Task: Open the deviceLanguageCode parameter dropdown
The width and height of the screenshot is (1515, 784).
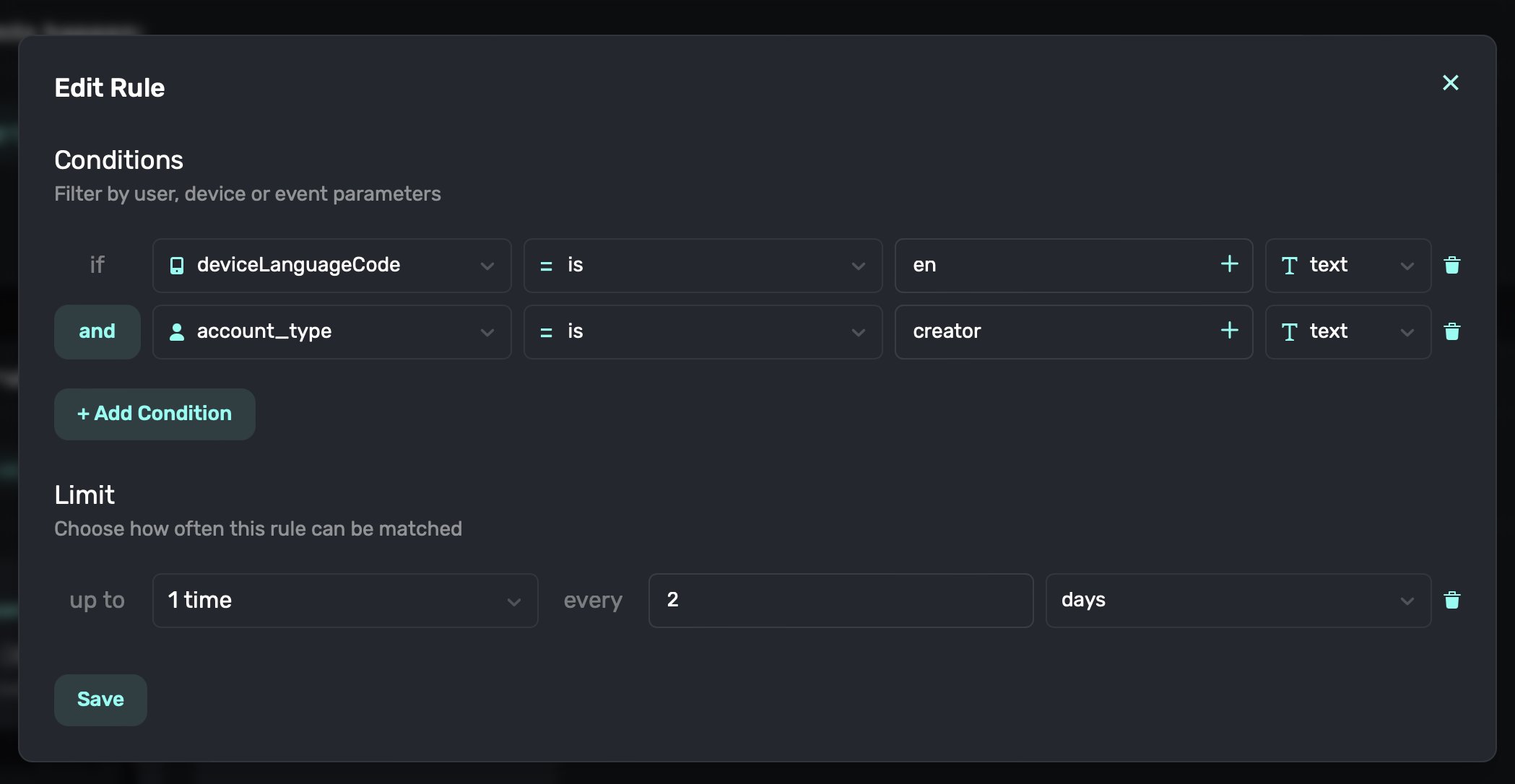Action: (x=332, y=265)
